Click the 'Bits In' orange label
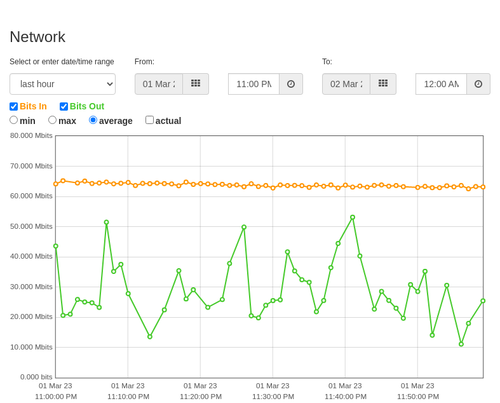Image resolution: width=500 pixels, height=403 pixels. coord(33,106)
